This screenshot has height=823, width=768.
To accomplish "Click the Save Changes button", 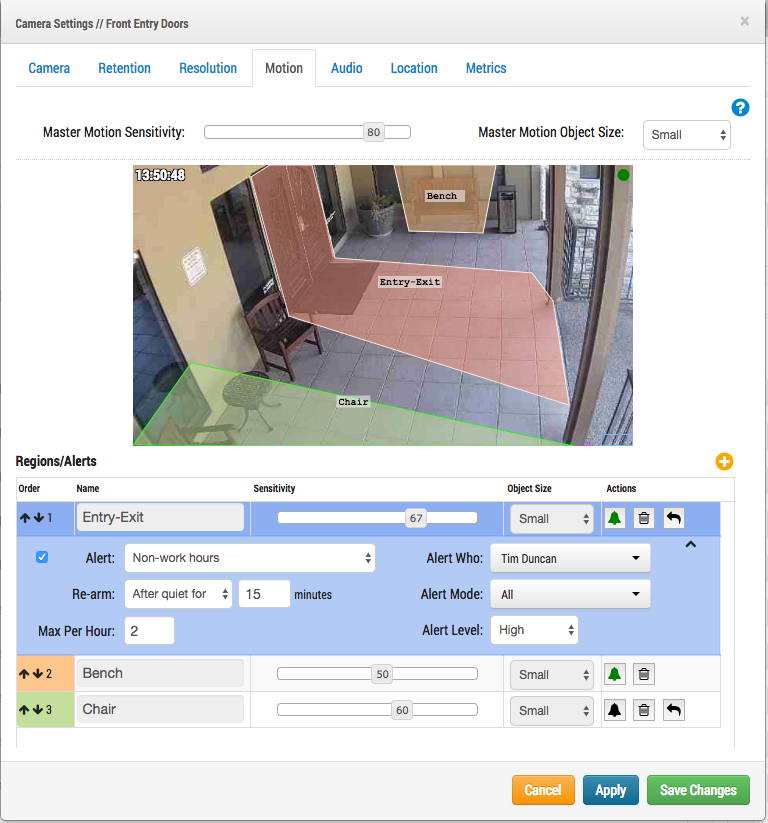I will 698,790.
